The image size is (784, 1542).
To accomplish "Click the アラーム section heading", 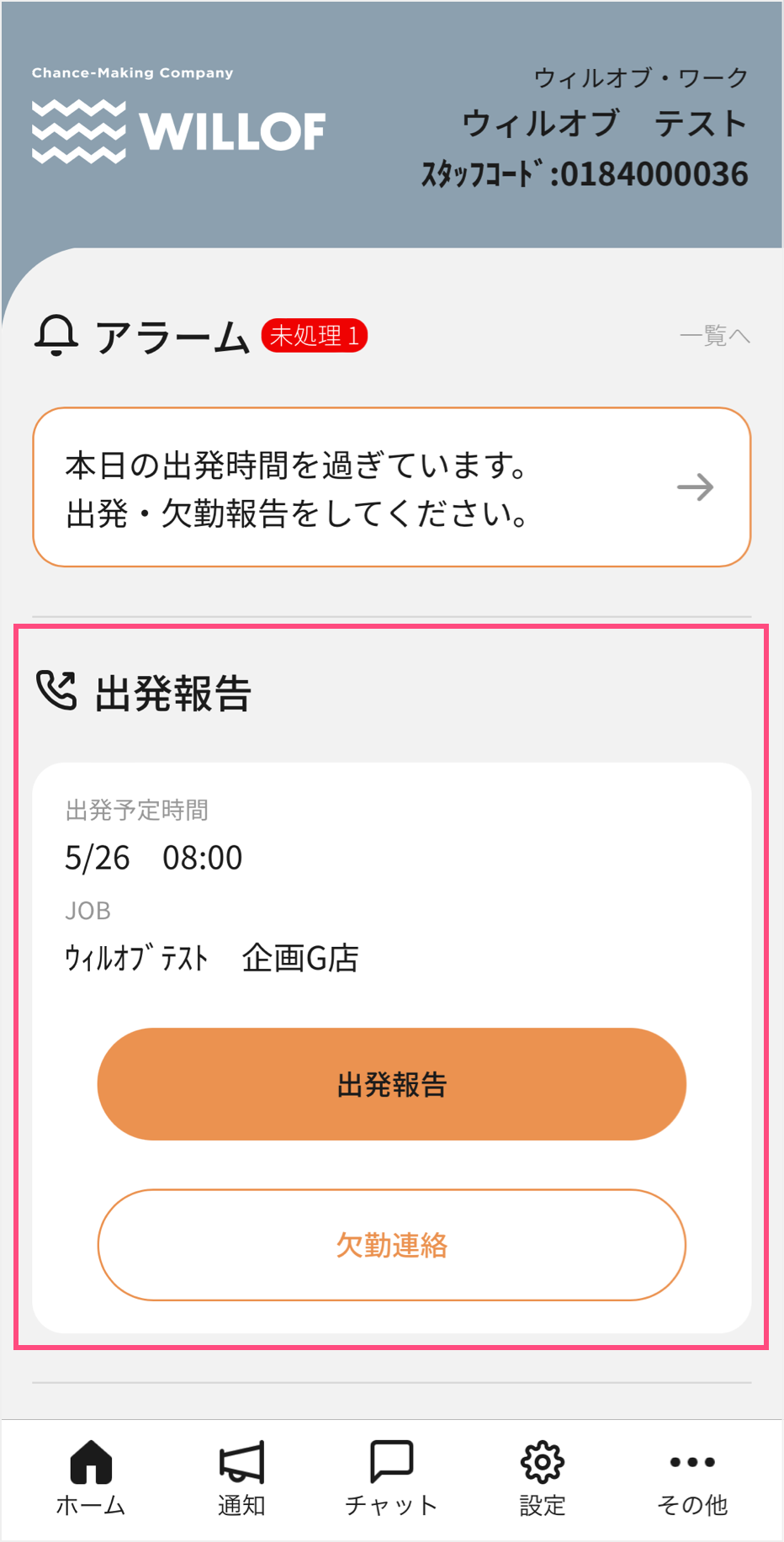I will point(172,337).
